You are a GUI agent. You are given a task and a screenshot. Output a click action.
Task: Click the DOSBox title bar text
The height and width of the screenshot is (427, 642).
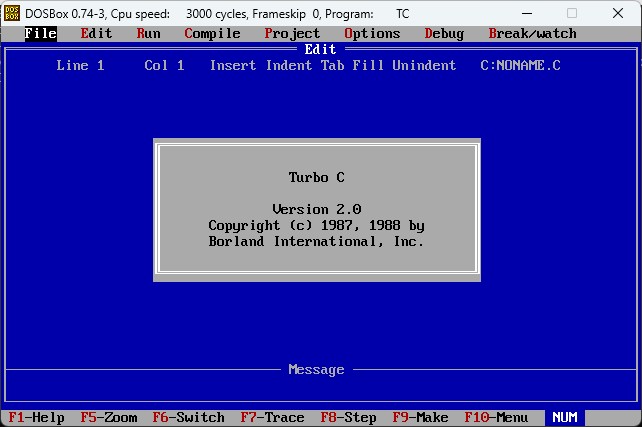pos(217,14)
